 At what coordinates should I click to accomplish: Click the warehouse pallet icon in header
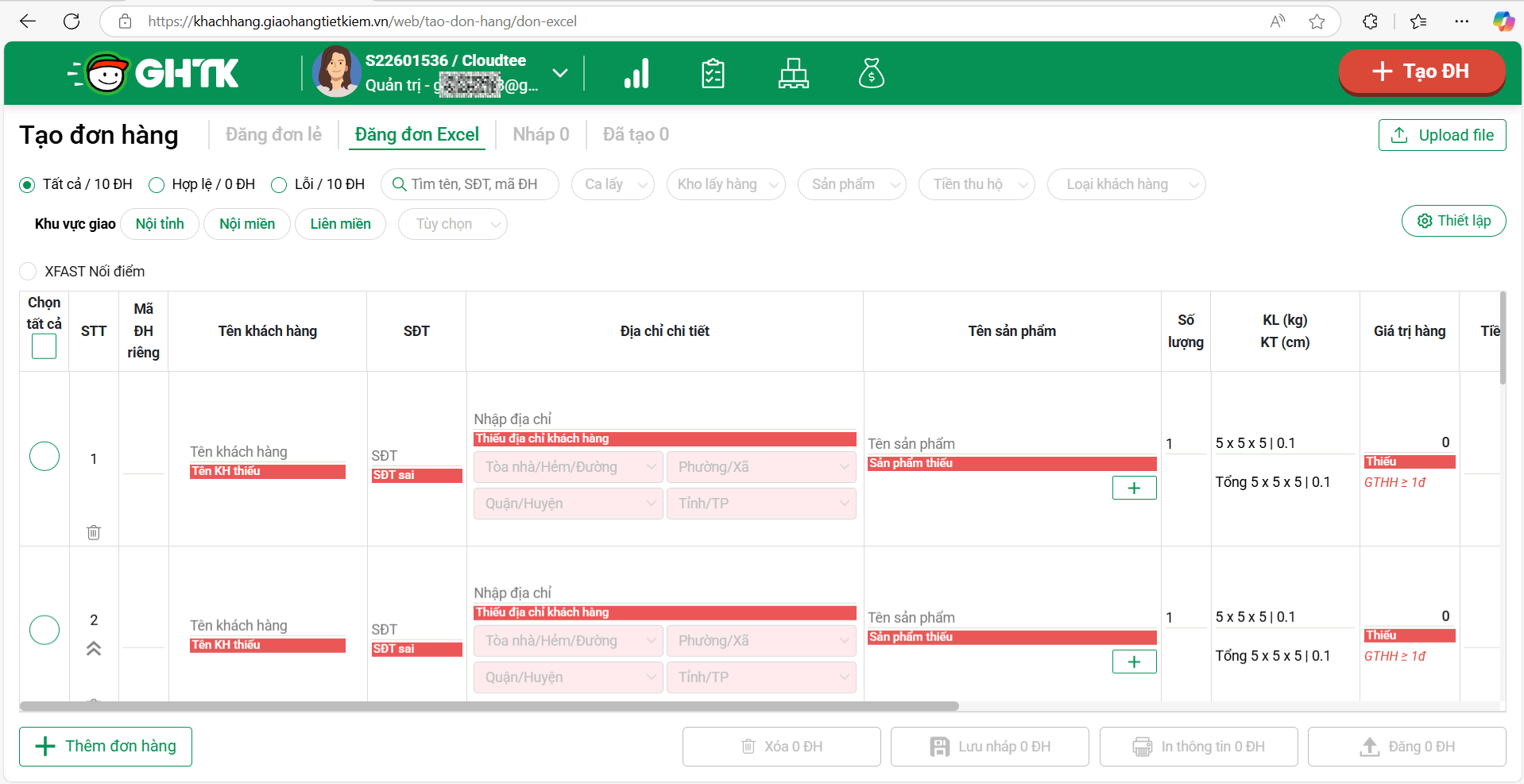click(793, 73)
